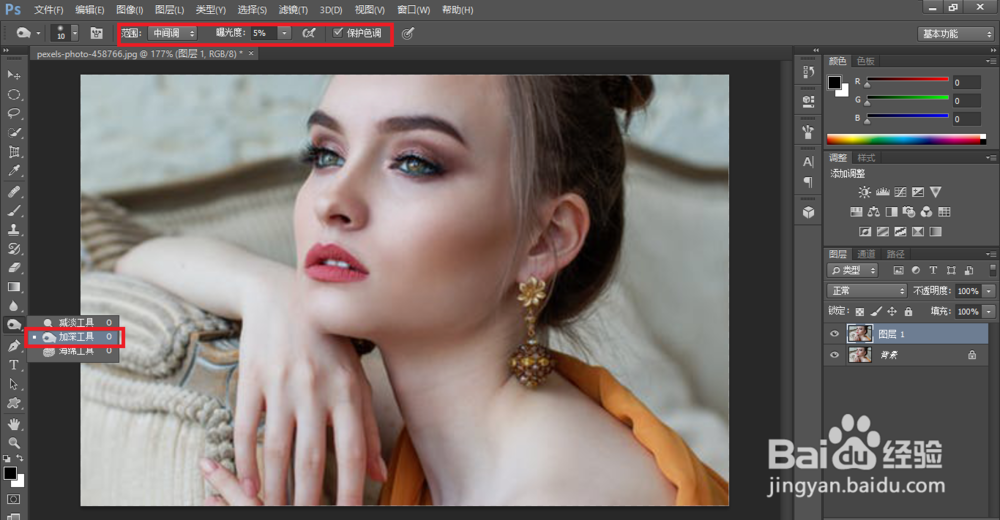Add a Brightness/Contrast adjustment
The height and width of the screenshot is (520, 1000).
pos(864,192)
